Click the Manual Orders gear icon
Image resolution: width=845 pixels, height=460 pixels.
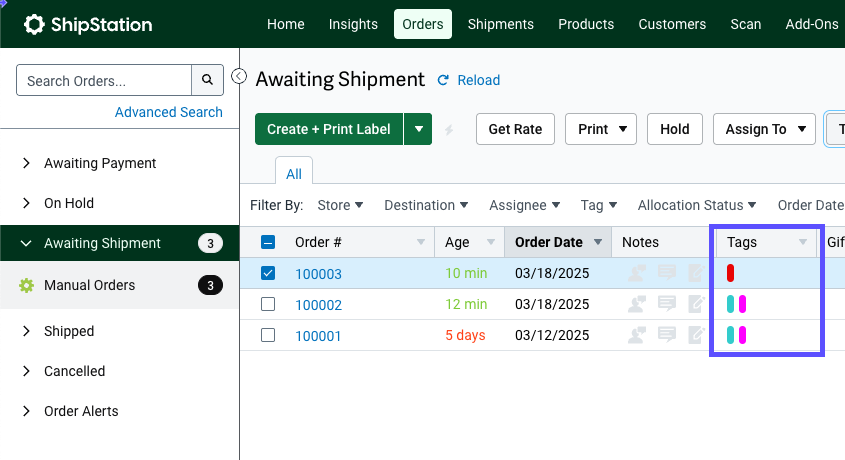click(27, 286)
